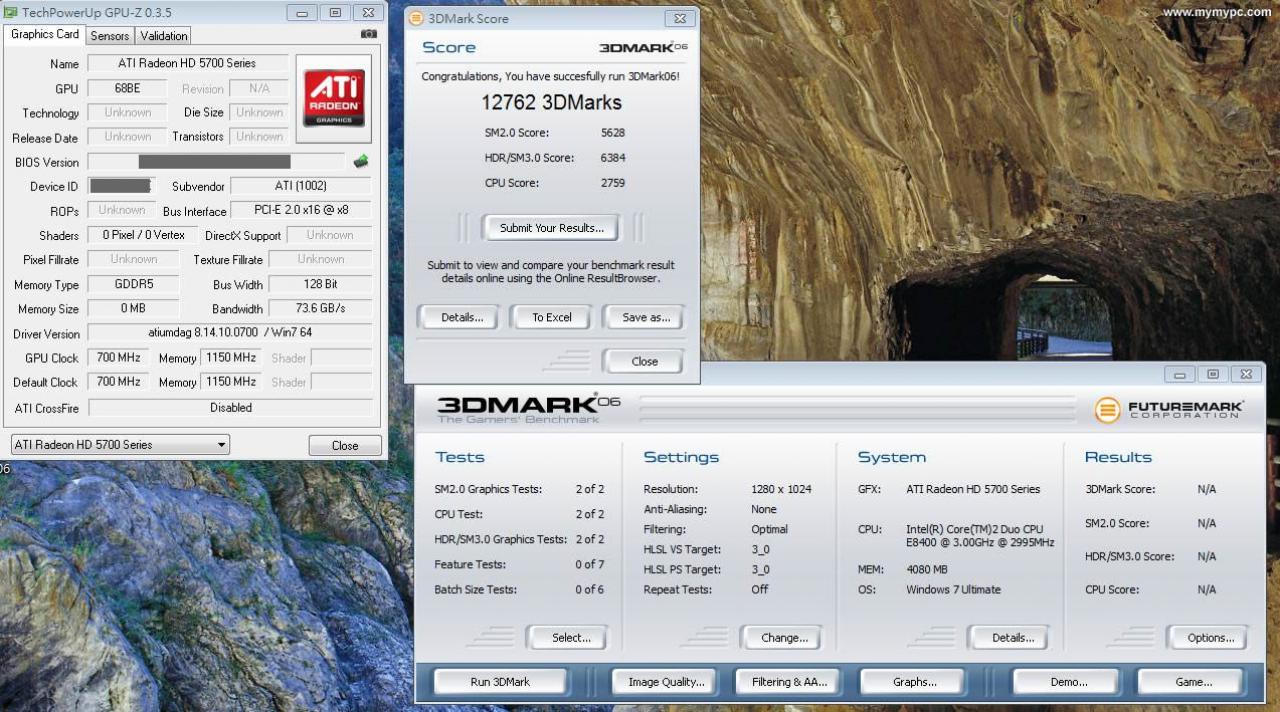Click the GPU-Z title bar application icon
The image size is (1280, 712).
tap(11, 12)
